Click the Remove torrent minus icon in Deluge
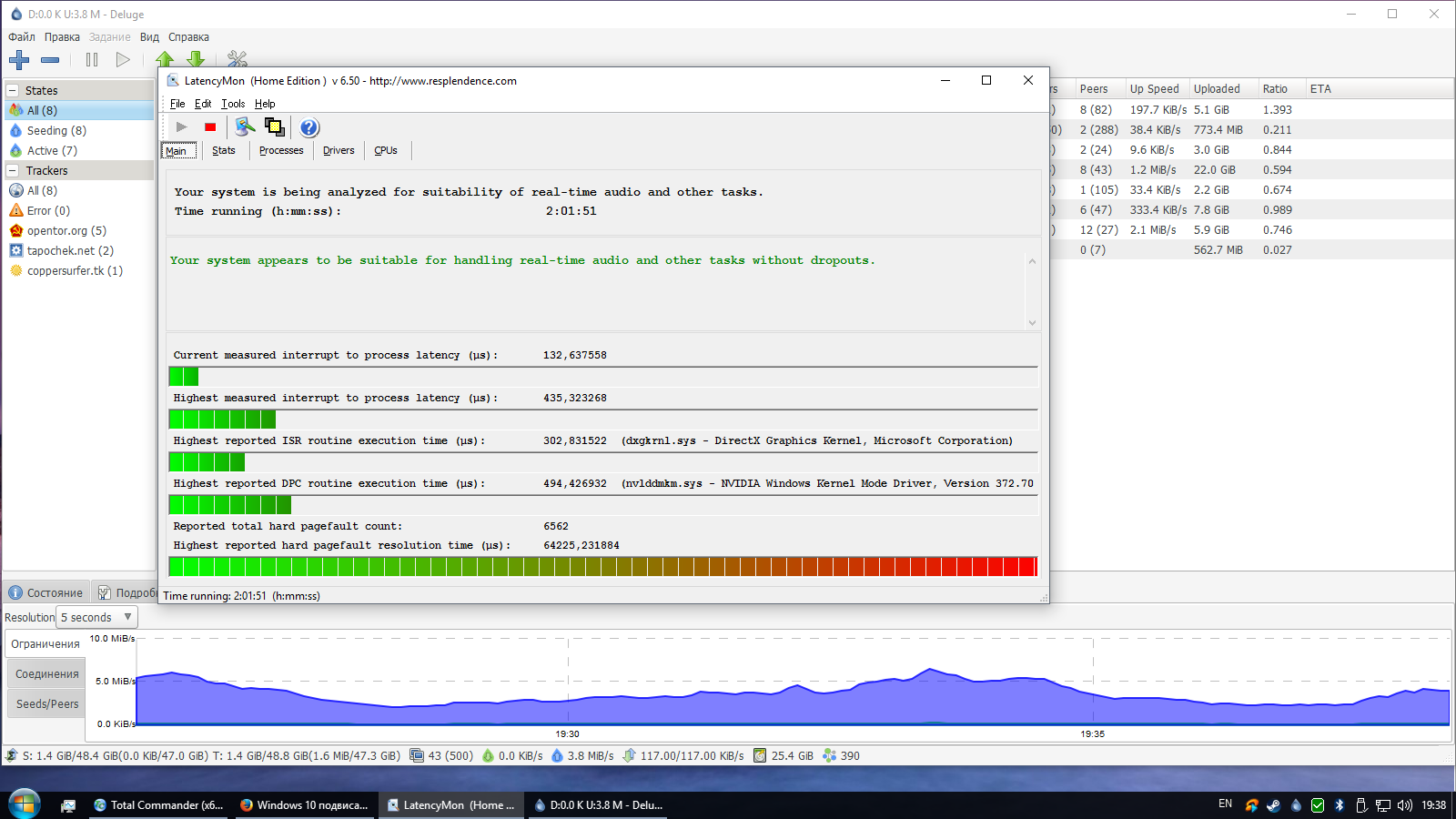 point(50,60)
